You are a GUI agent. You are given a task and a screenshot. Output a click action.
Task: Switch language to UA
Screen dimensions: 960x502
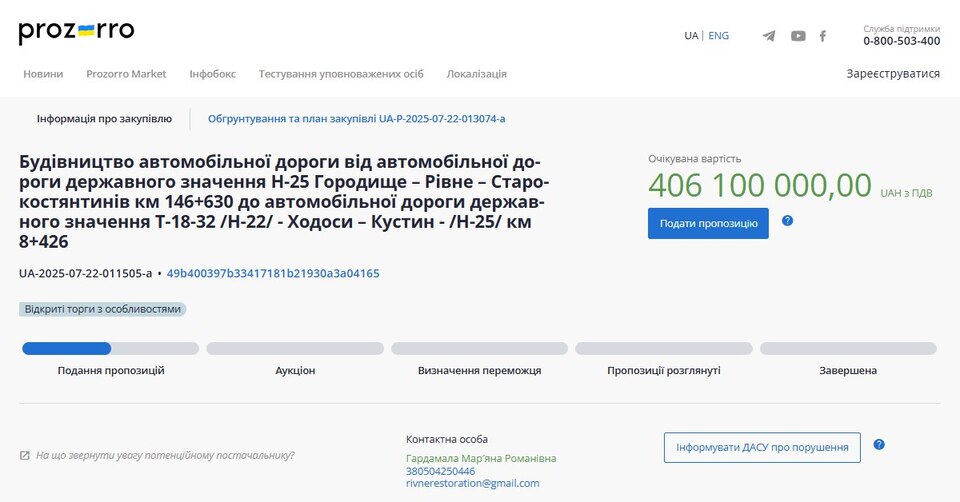(691, 36)
